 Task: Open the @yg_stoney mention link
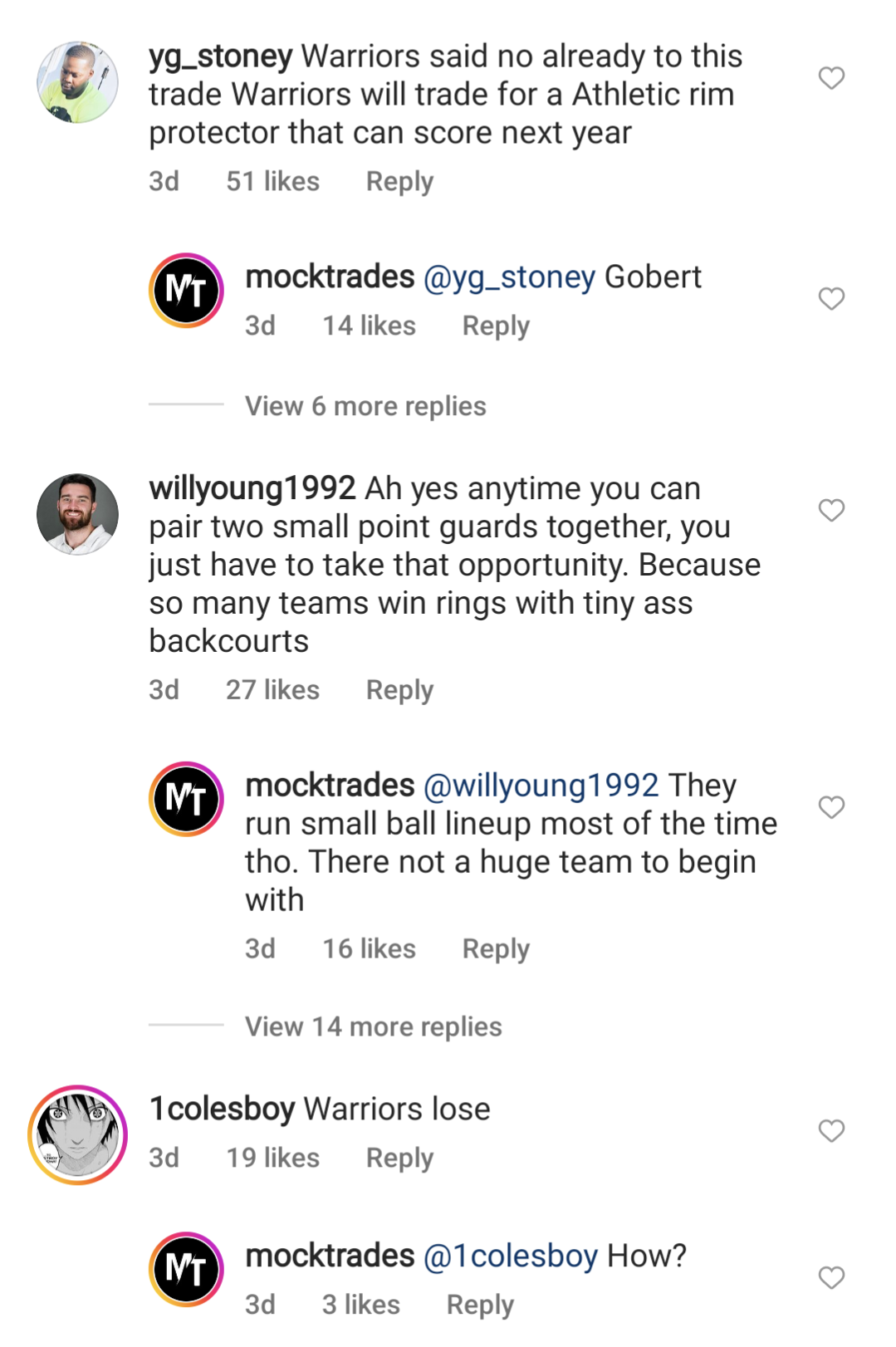tap(509, 277)
